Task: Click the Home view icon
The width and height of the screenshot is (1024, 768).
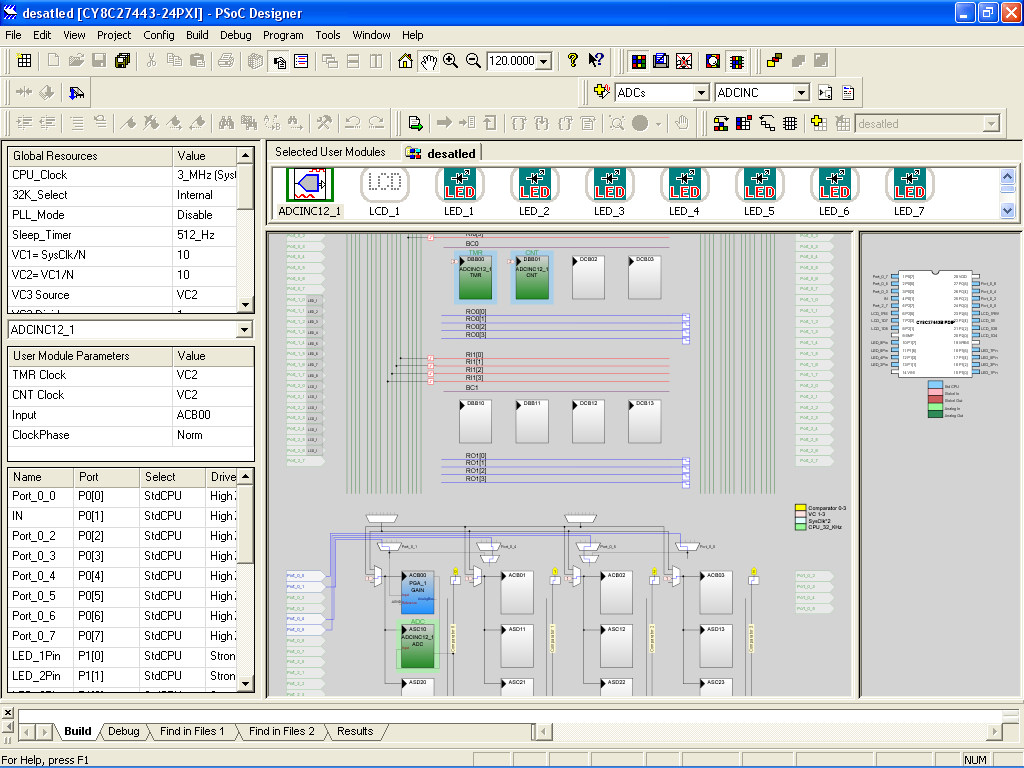Action: click(x=406, y=61)
